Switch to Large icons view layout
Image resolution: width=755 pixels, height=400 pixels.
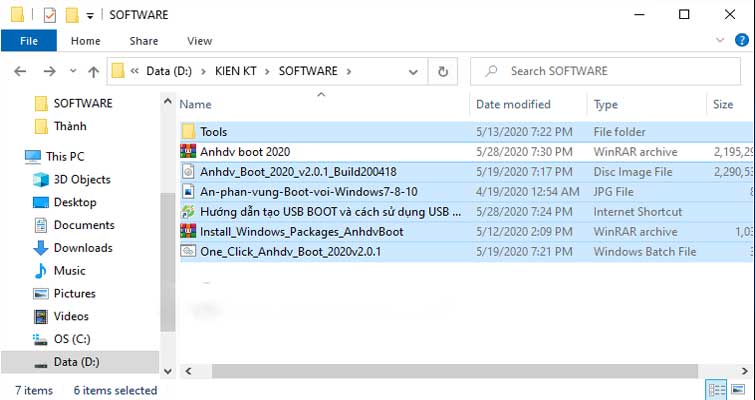coord(738,390)
